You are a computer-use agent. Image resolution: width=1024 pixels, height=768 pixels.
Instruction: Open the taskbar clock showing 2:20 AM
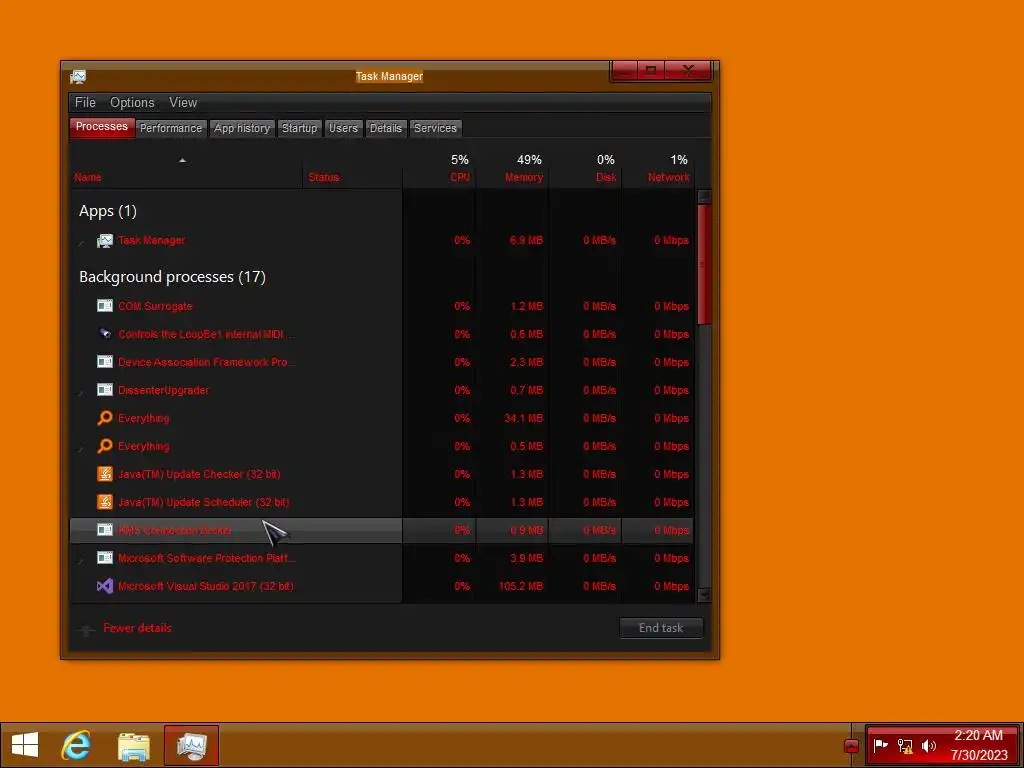978,745
